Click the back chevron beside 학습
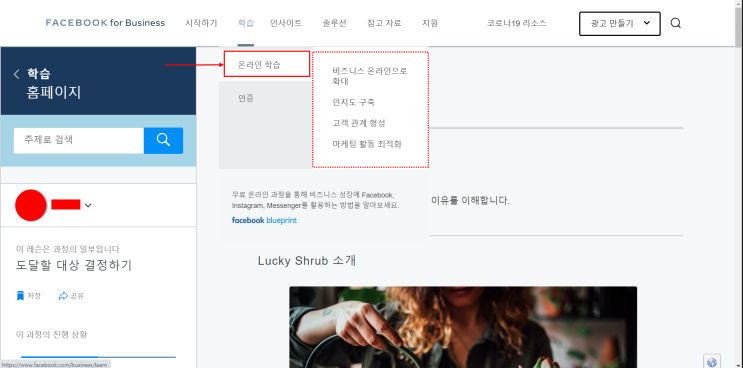Screen dimensions: 743x368 (17, 74)
